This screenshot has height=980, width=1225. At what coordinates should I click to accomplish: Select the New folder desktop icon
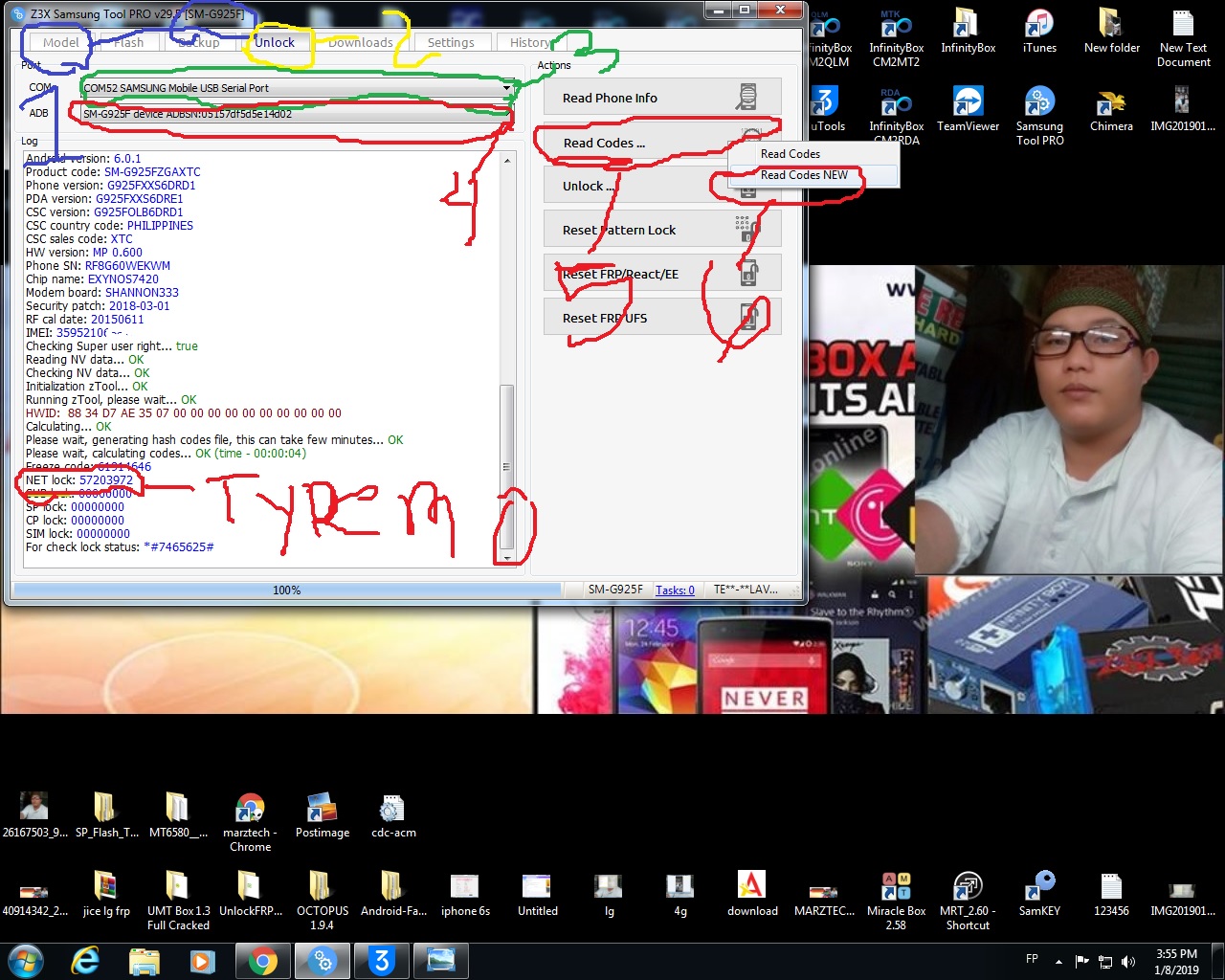coord(1112,31)
